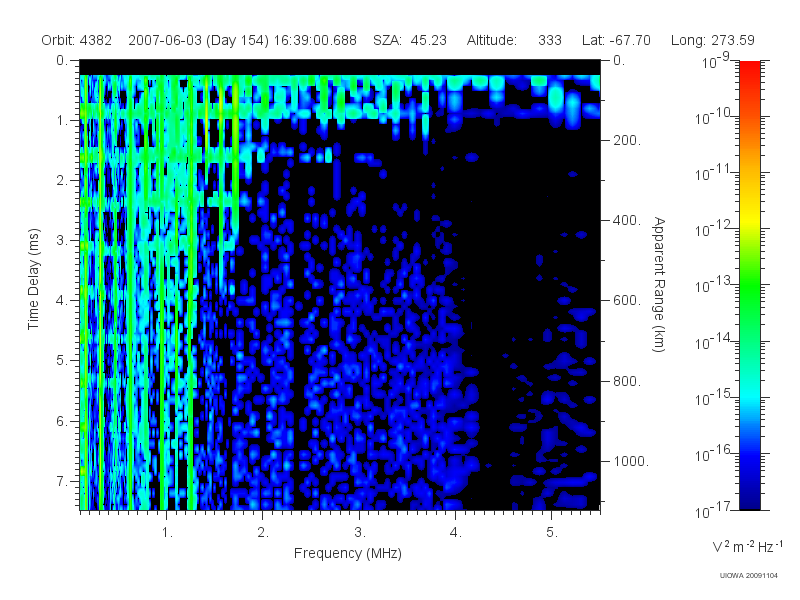
Task: Click the time delay tick '2.' on left axis
Action: [62, 181]
